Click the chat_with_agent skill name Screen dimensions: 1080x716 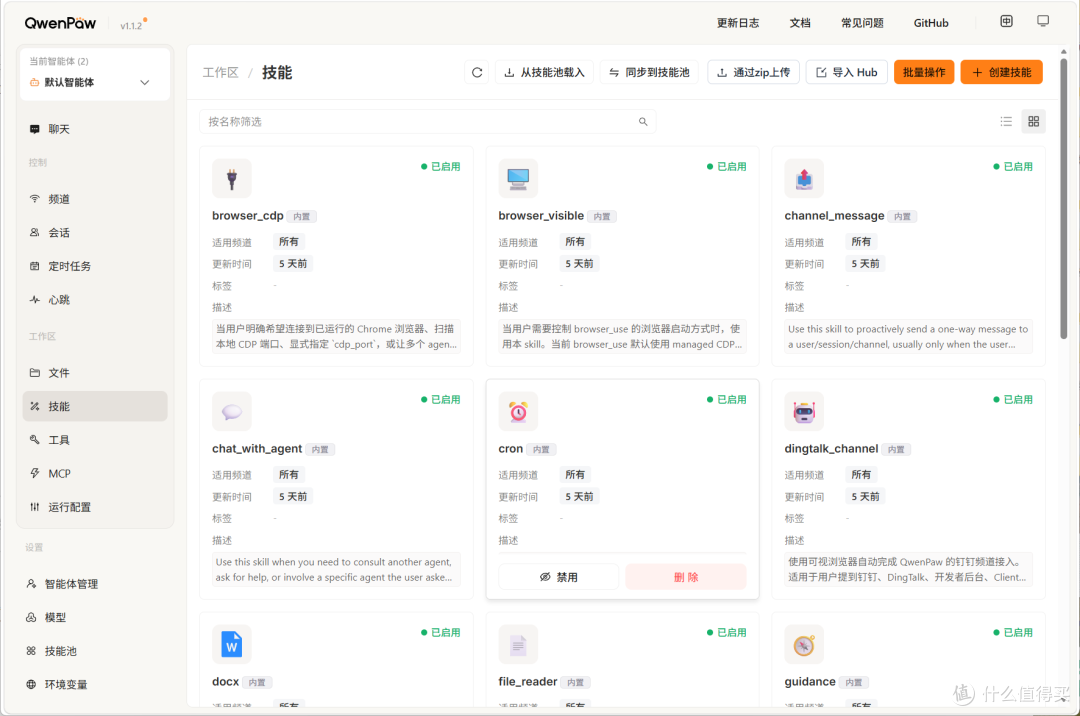[257, 448]
